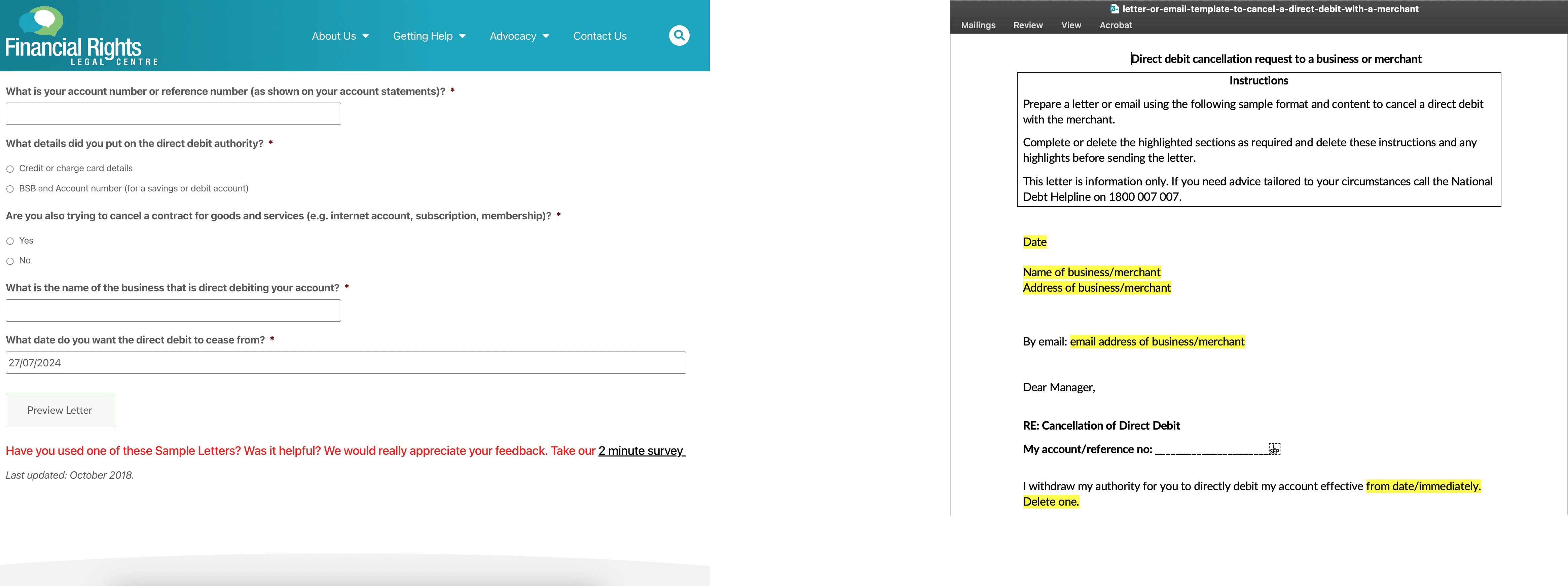Image resolution: width=1568 pixels, height=586 pixels.
Task: Open the 2 minute survey link
Action: [x=642, y=451]
